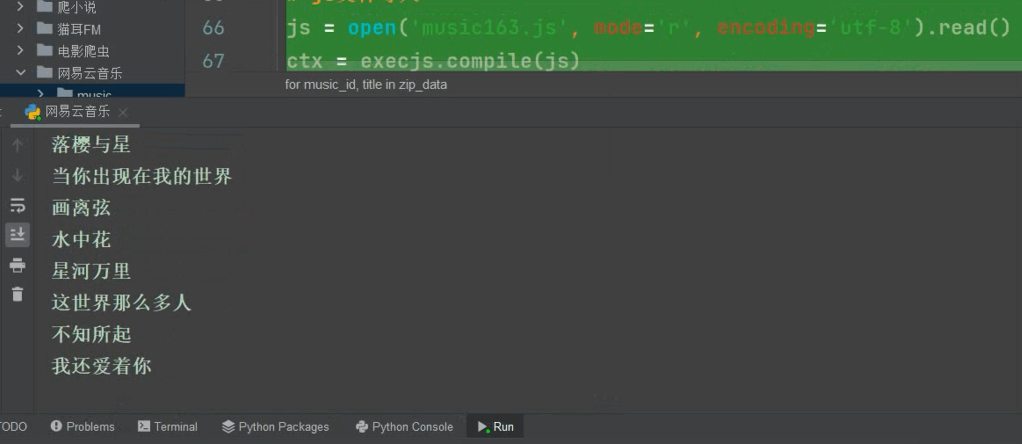Image resolution: width=1022 pixels, height=444 pixels.
Task: Click the print output icon
Action: [x=18, y=265]
